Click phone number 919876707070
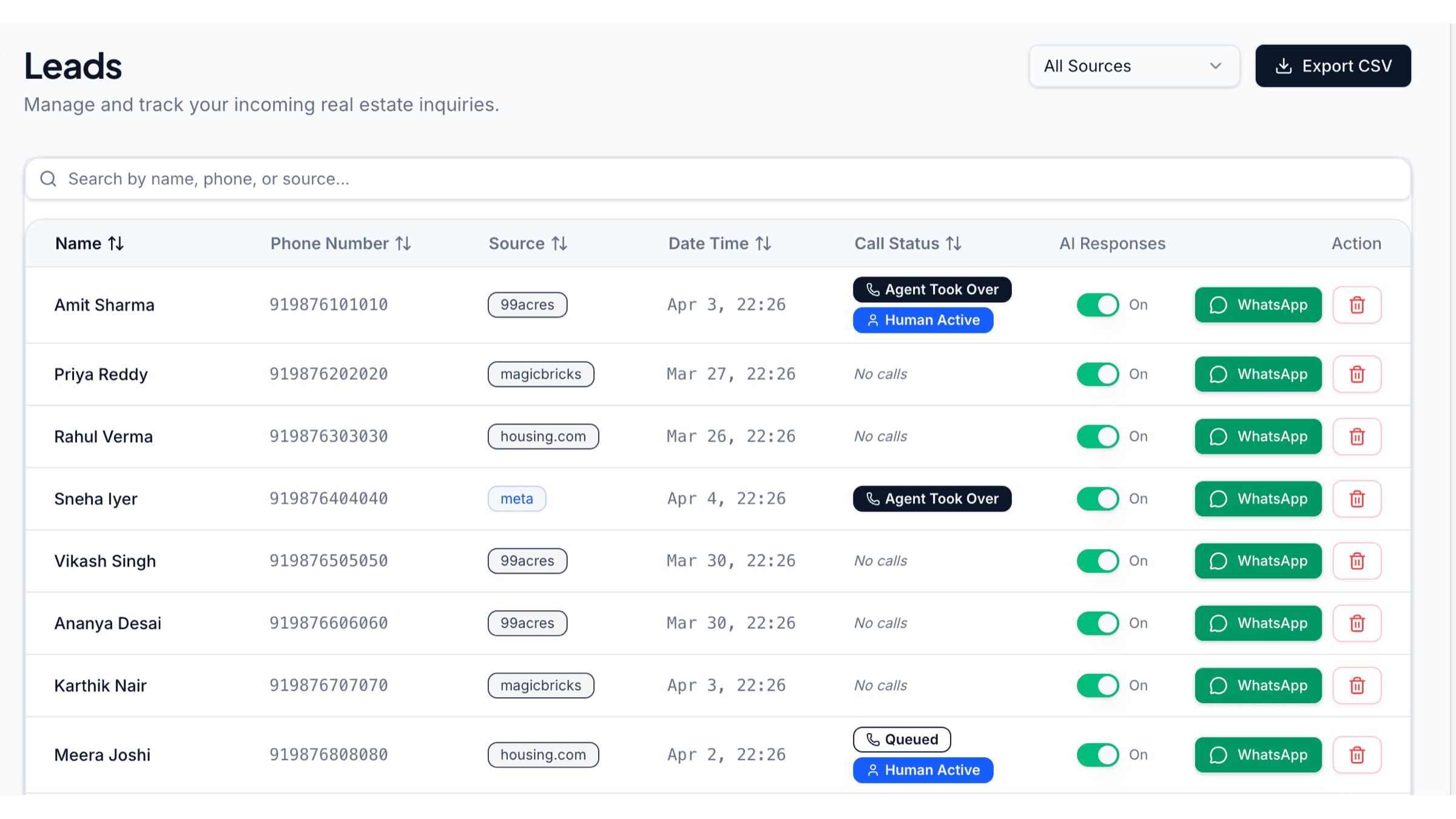Viewport: 1456px width, 819px height. coord(329,686)
